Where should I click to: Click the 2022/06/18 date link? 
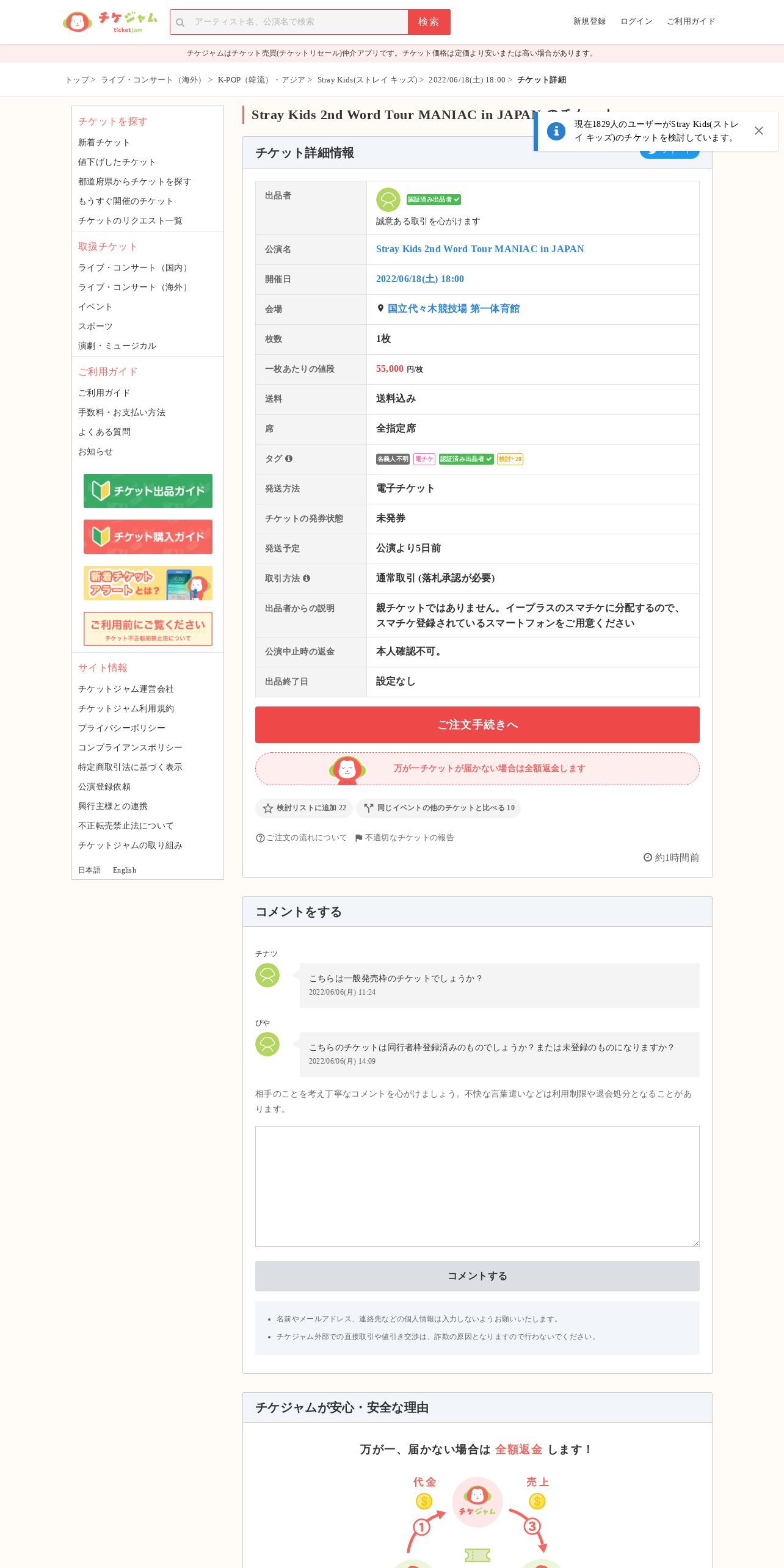click(x=420, y=279)
